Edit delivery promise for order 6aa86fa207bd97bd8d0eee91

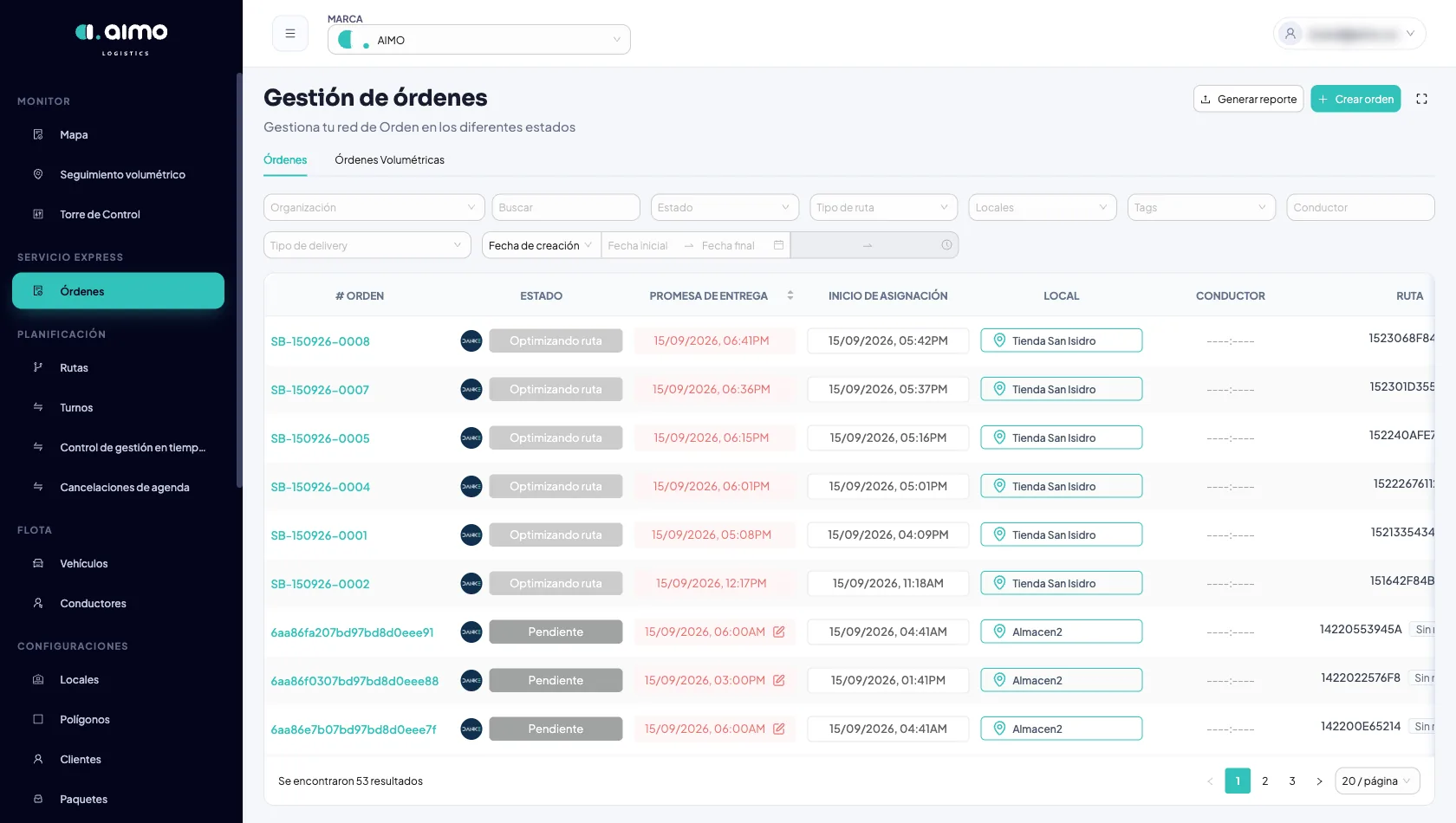click(x=779, y=632)
